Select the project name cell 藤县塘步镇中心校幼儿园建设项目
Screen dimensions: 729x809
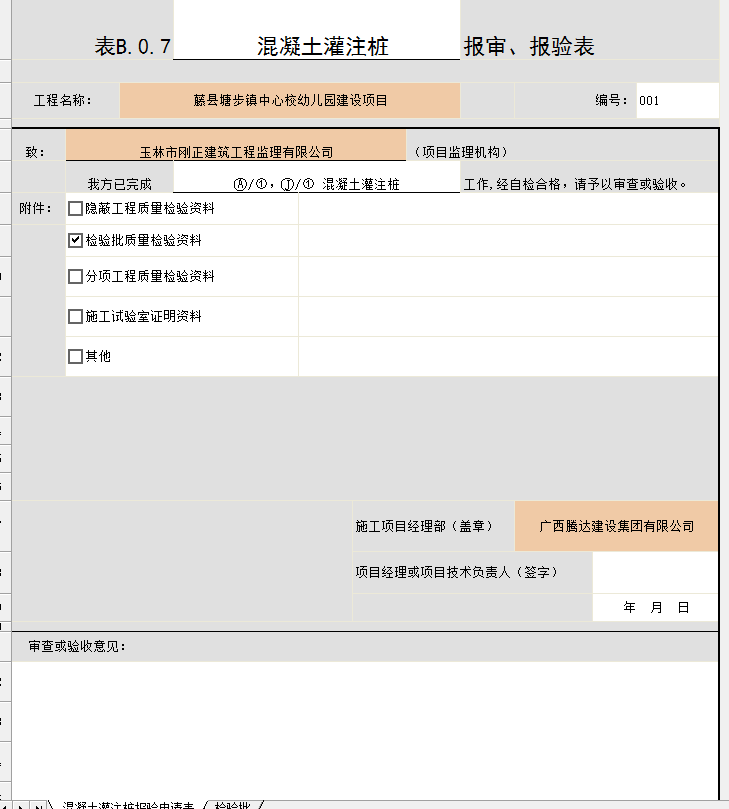click(x=290, y=101)
